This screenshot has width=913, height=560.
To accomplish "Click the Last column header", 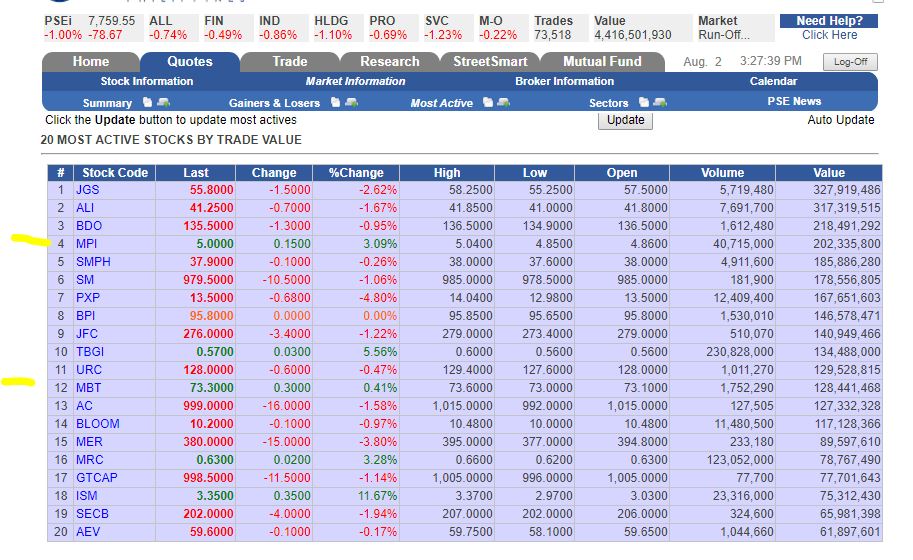I will 196,173.
